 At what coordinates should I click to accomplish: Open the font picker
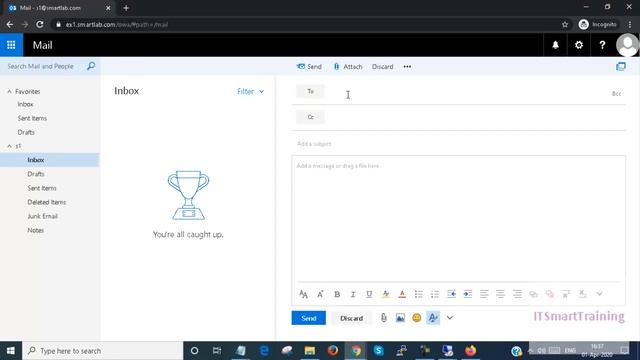coord(303,294)
